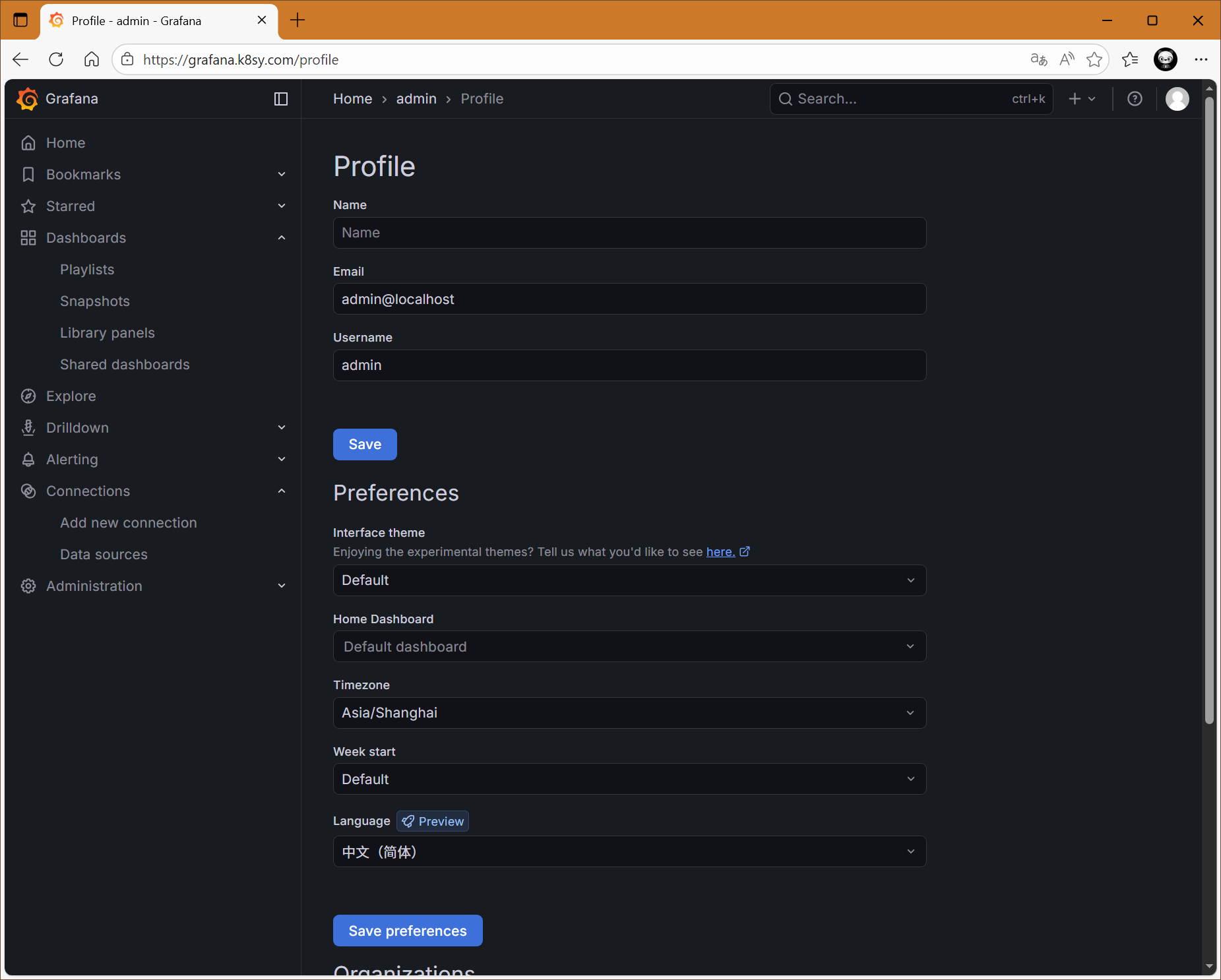Click the browser favorites star icon
Viewport: 1221px width, 980px height.
(1094, 59)
